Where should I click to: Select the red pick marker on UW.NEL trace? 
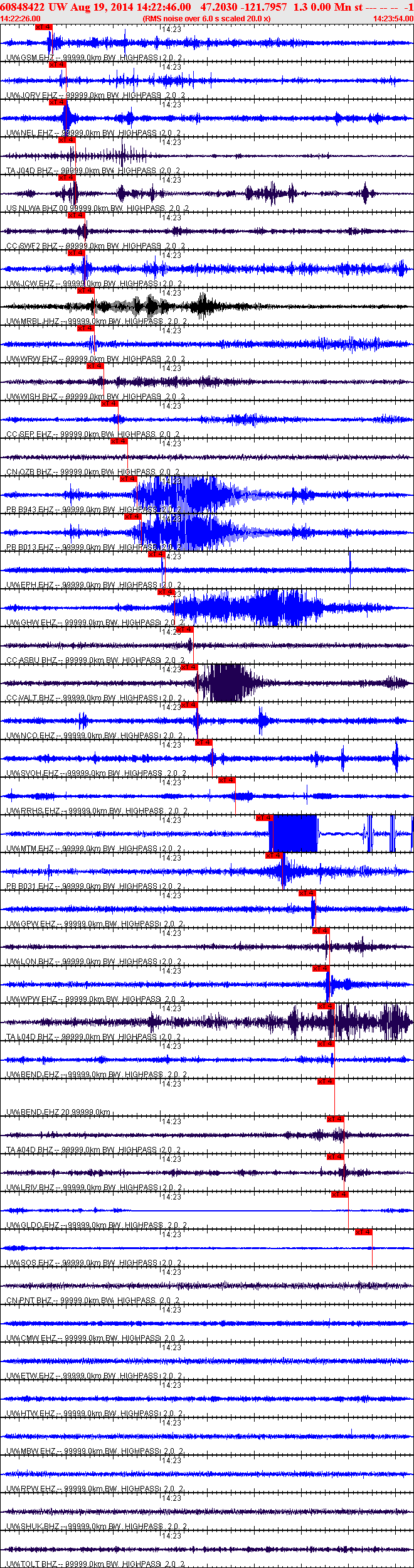click(x=58, y=102)
